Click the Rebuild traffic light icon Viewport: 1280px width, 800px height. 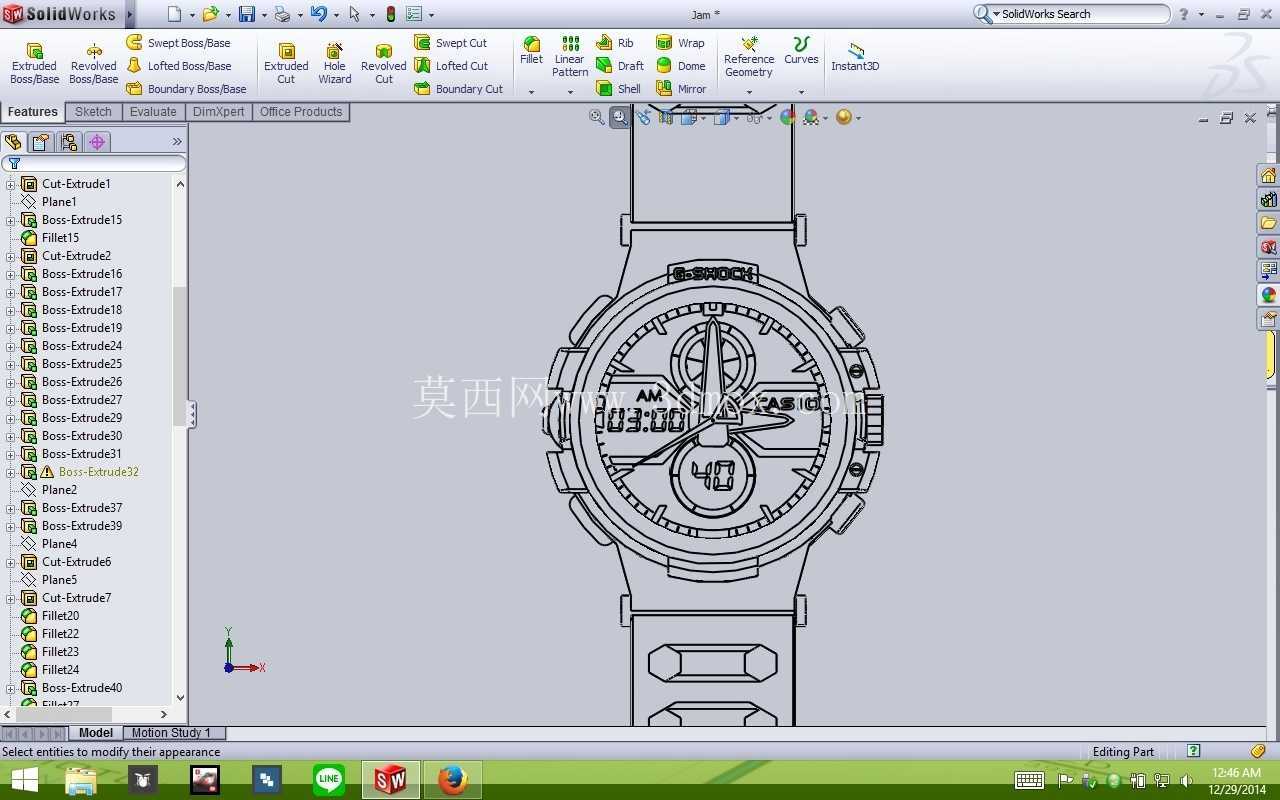(390, 14)
